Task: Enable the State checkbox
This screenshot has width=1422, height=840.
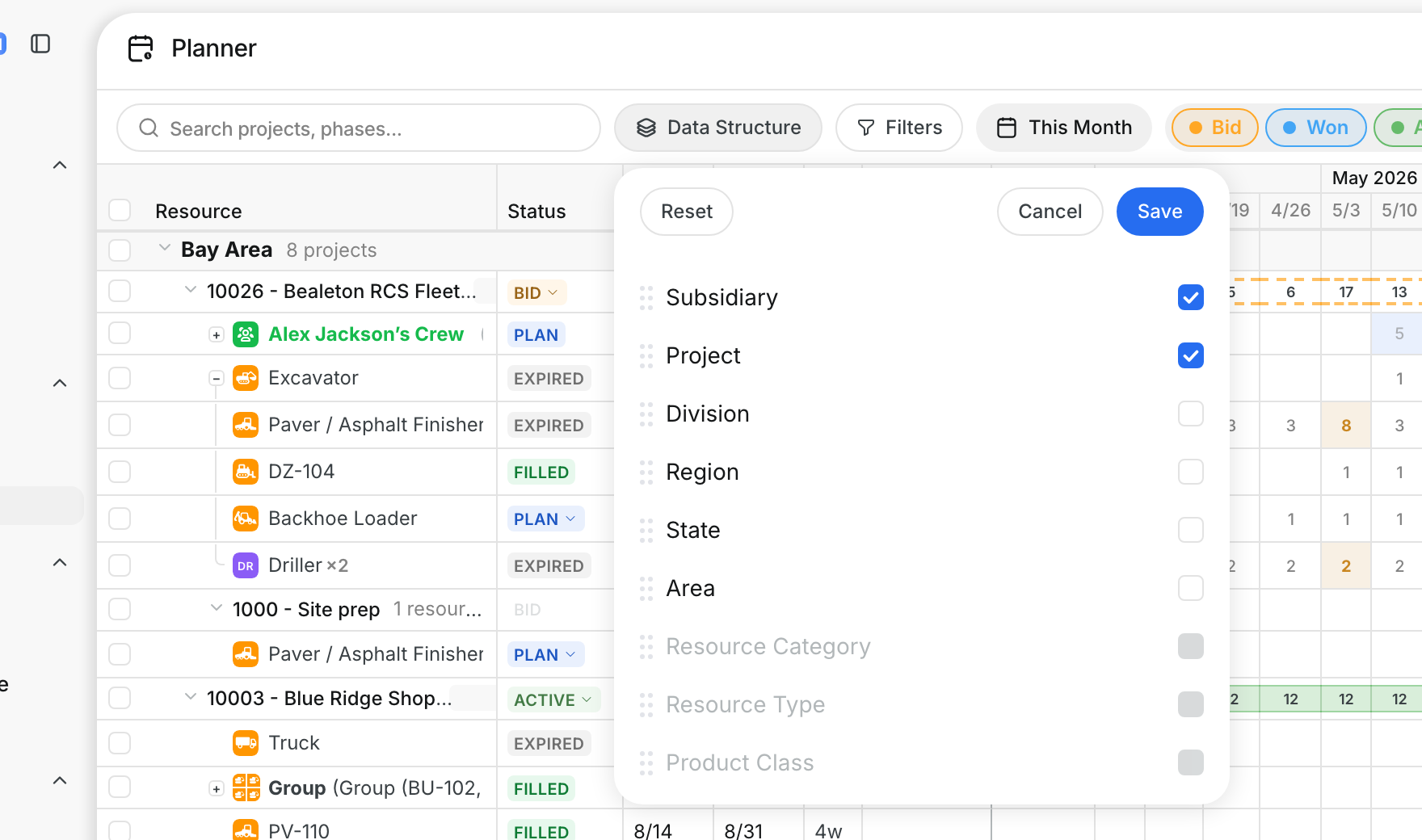Action: click(1191, 530)
